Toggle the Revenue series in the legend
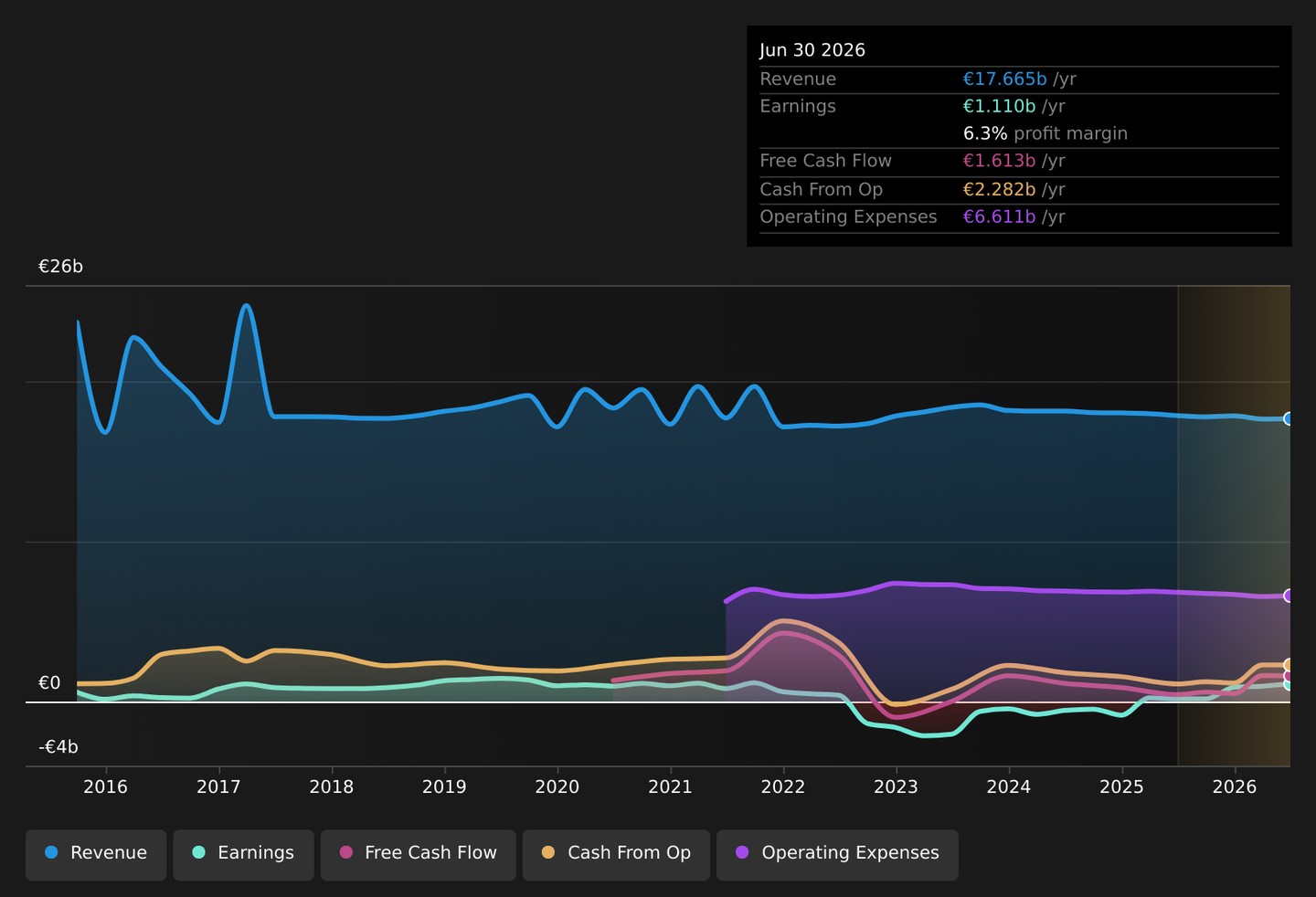Image resolution: width=1316 pixels, height=897 pixels. [96, 855]
